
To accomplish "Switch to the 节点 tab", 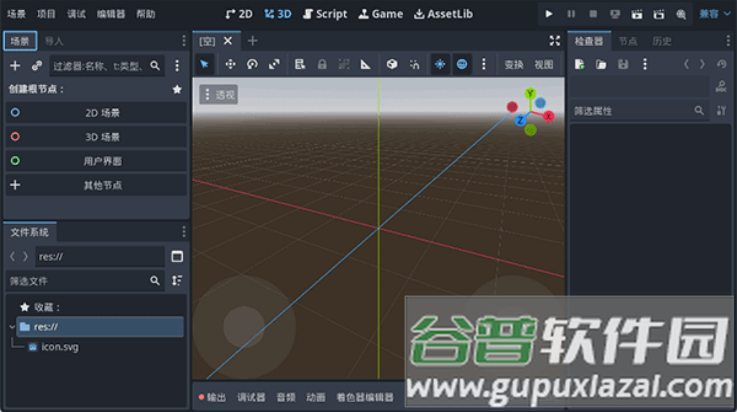I will click(627, 41).
